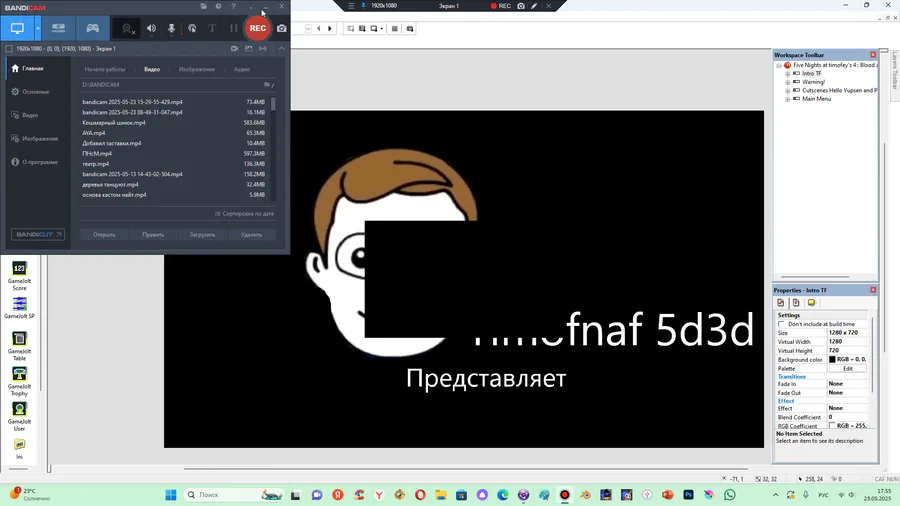Take a screenshot with camera icon
900x506 pixels.
tap(282, 28)
